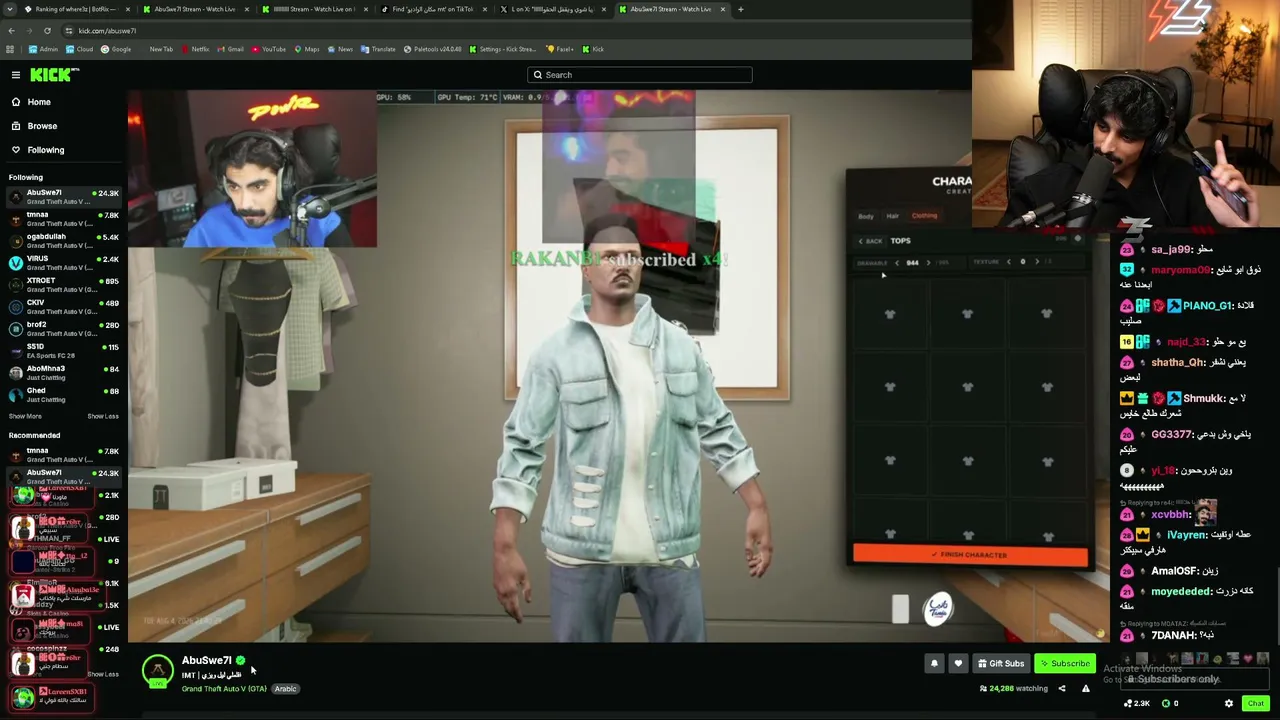
Task: Open the Home page from the sidebar
Action: tap(39, 102)
